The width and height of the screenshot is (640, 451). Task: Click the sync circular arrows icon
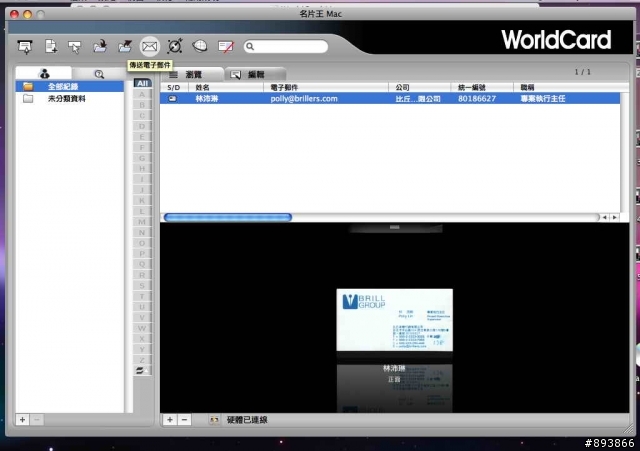point(175,46)
